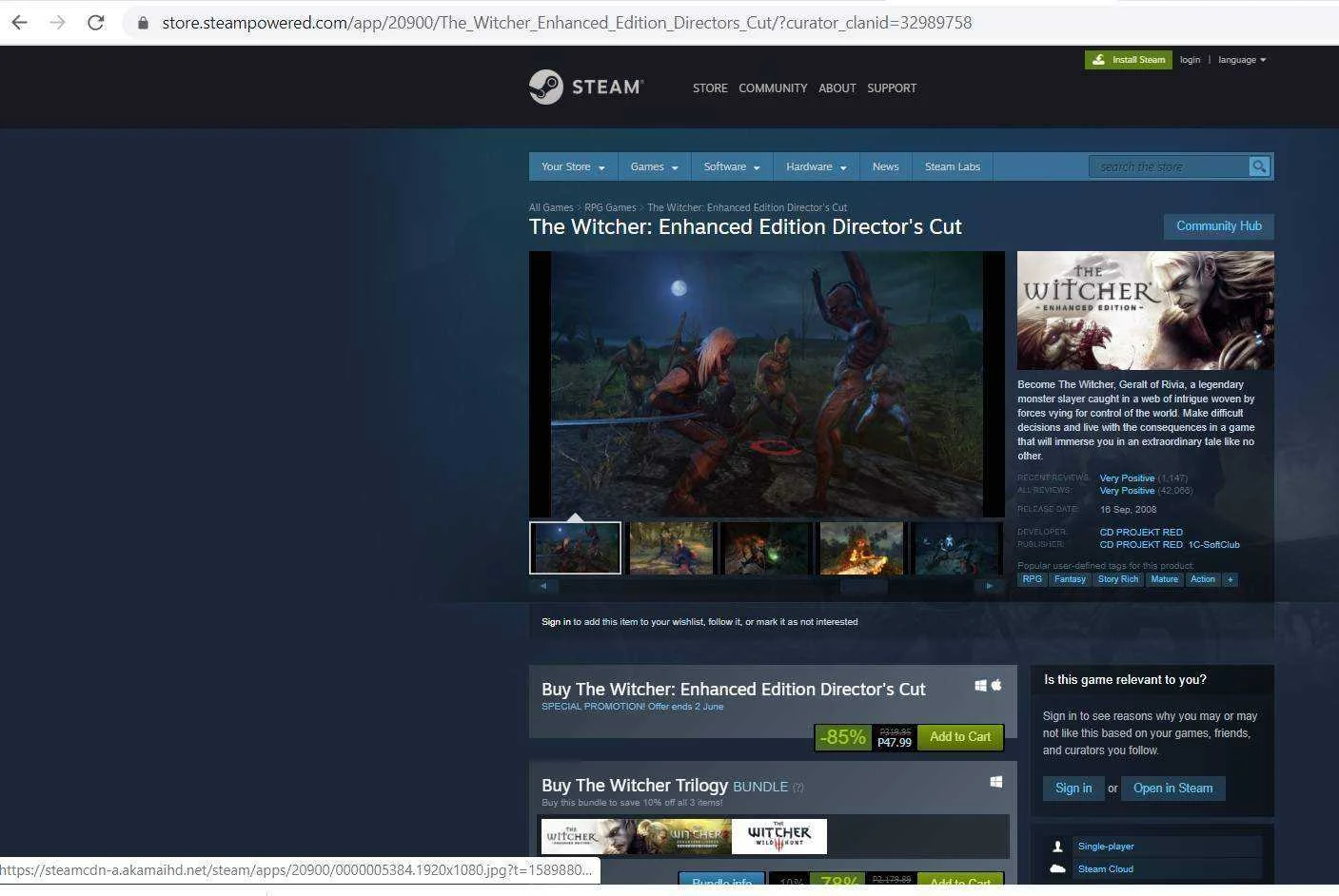Click the Story Rich tag

(1118, 579)
